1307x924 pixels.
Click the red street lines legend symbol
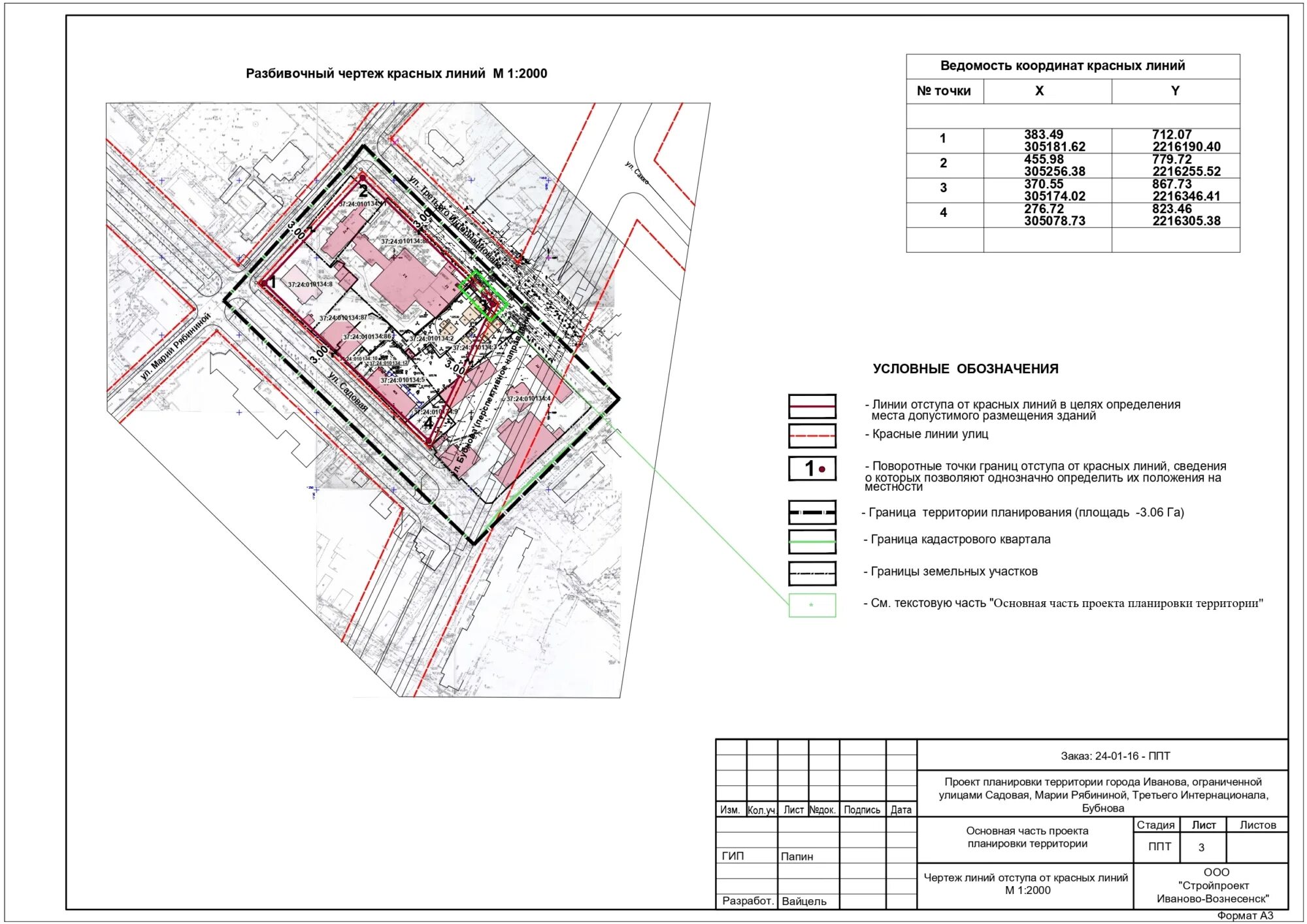click(812, 435)
